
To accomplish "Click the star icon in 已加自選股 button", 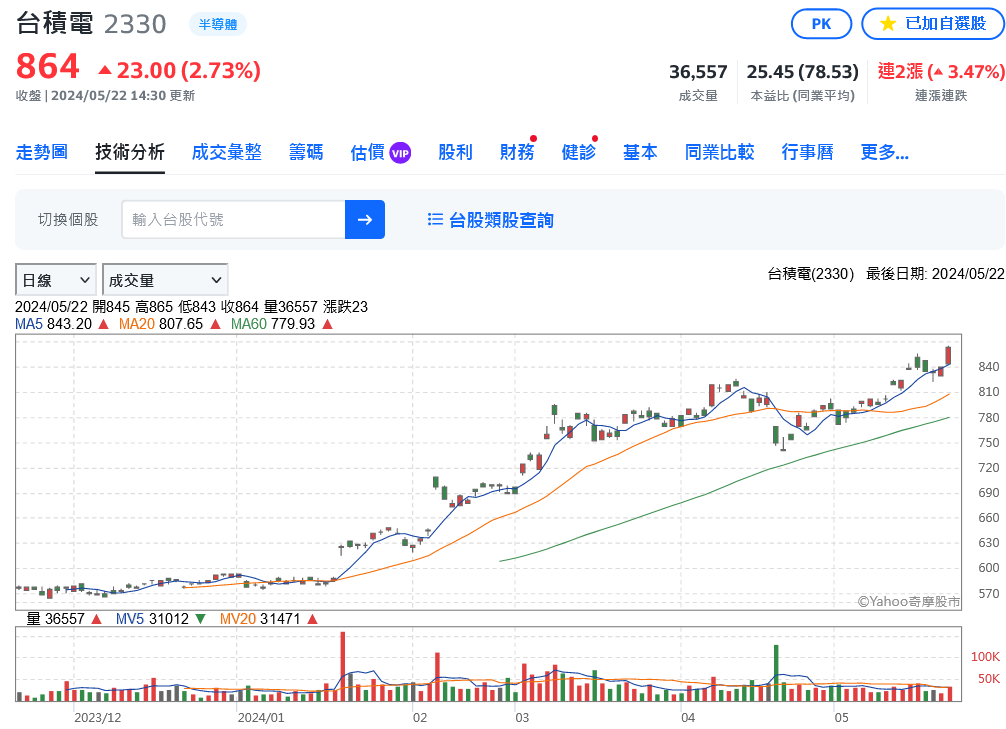I will (x=888, y=24).
